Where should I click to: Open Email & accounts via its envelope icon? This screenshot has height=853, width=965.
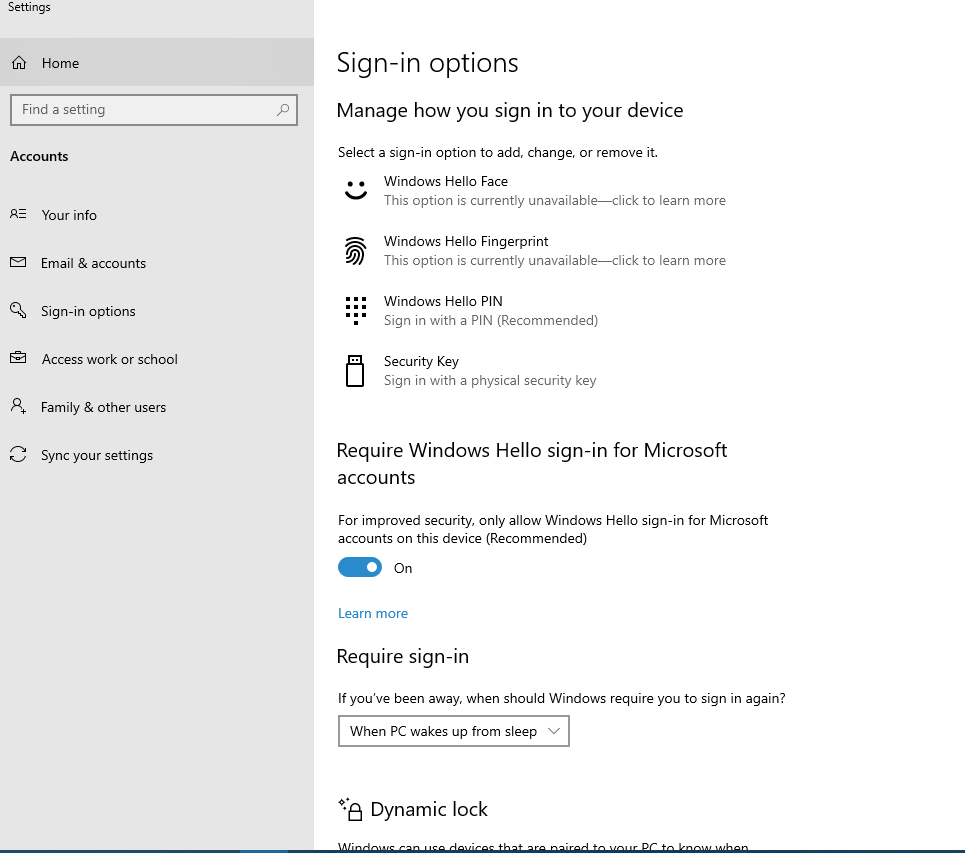click(18, 262)
